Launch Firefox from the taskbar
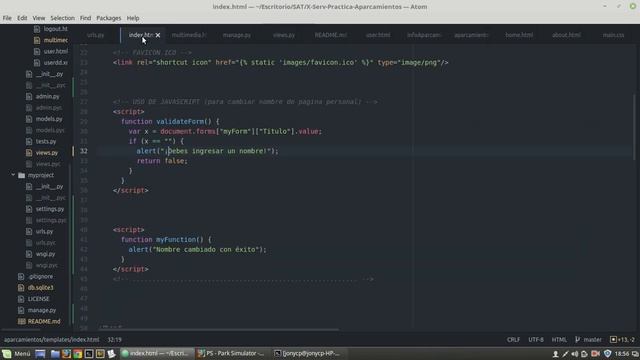Image resolution: width=640 pixels, height=360 pixels. pyautogui.click(x=66, y=353)
